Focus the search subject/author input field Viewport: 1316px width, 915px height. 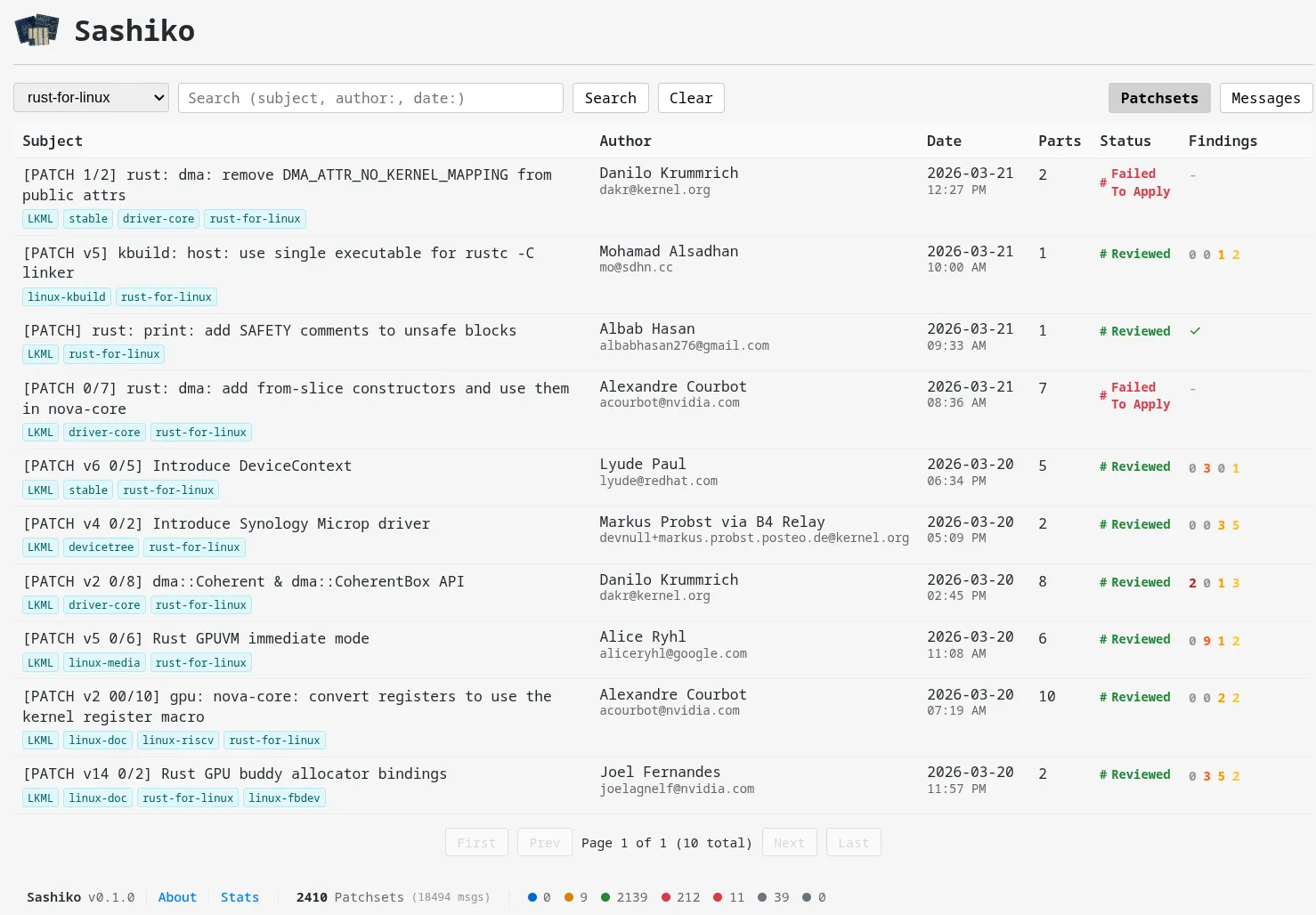coord(370,98)
